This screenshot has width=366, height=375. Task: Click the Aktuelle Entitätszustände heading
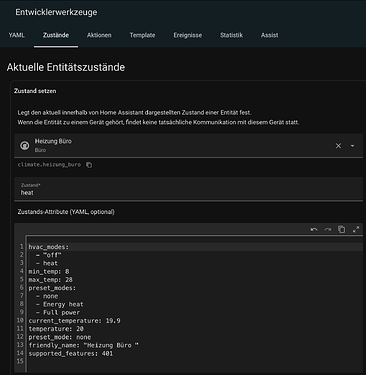point(66,67)
